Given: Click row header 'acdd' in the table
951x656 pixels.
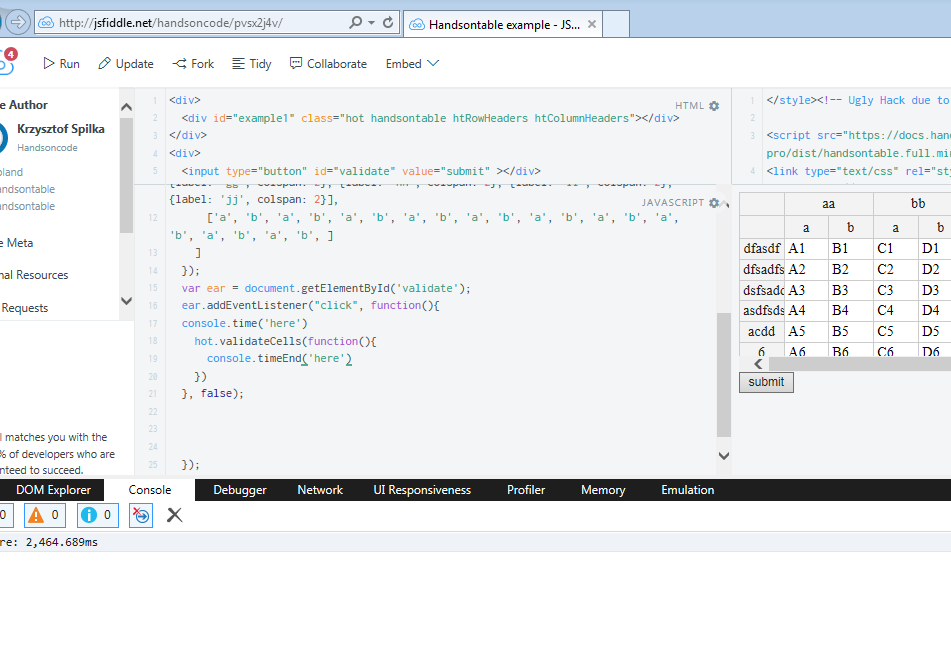Looking at the screenshot, I should (762, 332).
